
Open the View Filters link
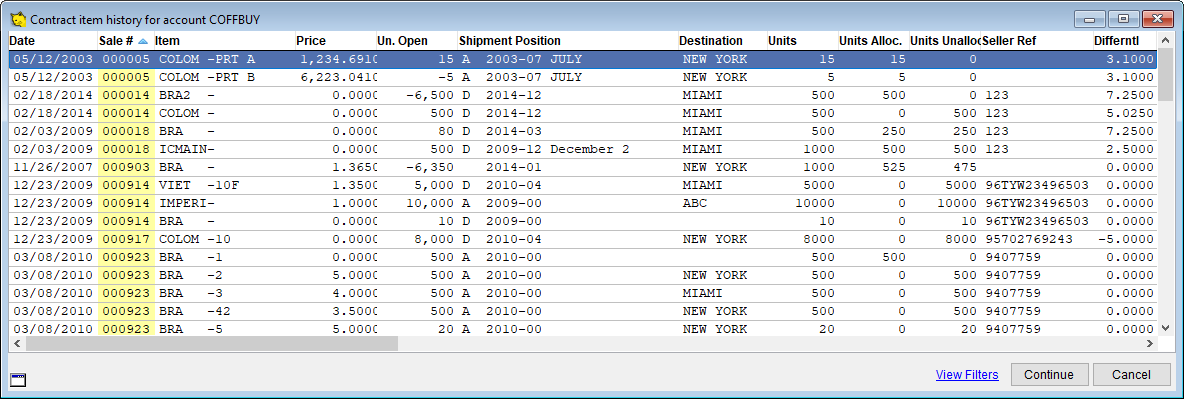coord(967,375)
